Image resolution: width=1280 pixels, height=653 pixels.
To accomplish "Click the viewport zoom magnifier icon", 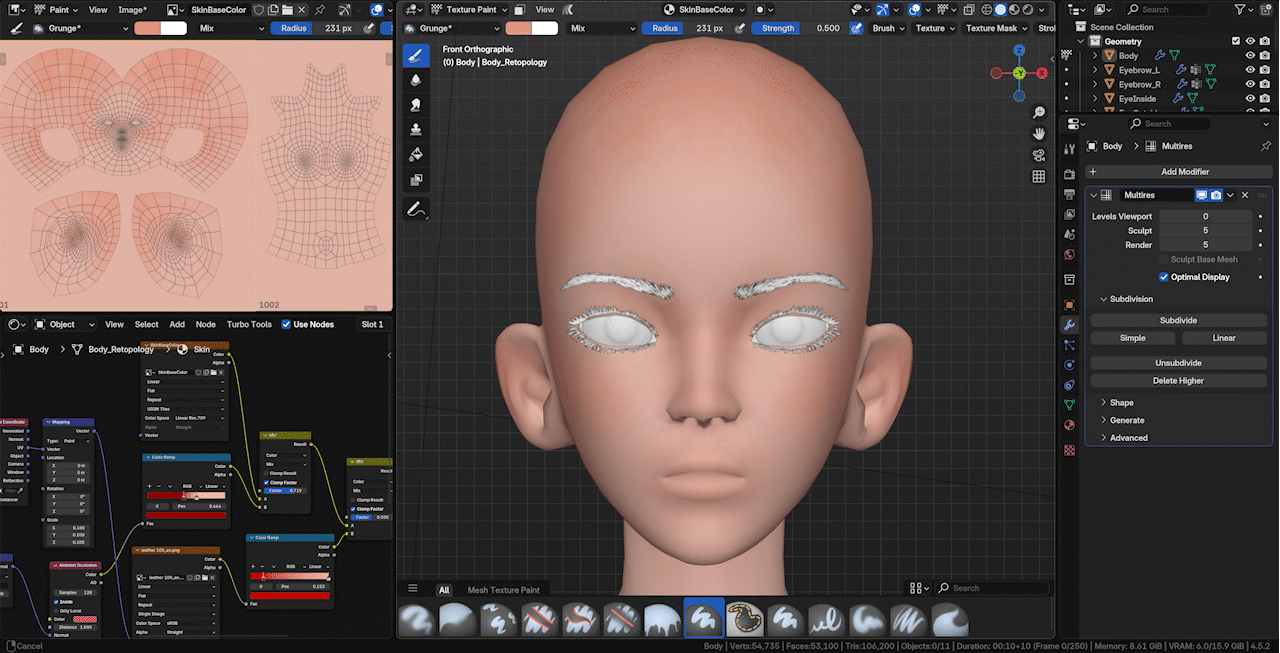I will [1039, 113].
